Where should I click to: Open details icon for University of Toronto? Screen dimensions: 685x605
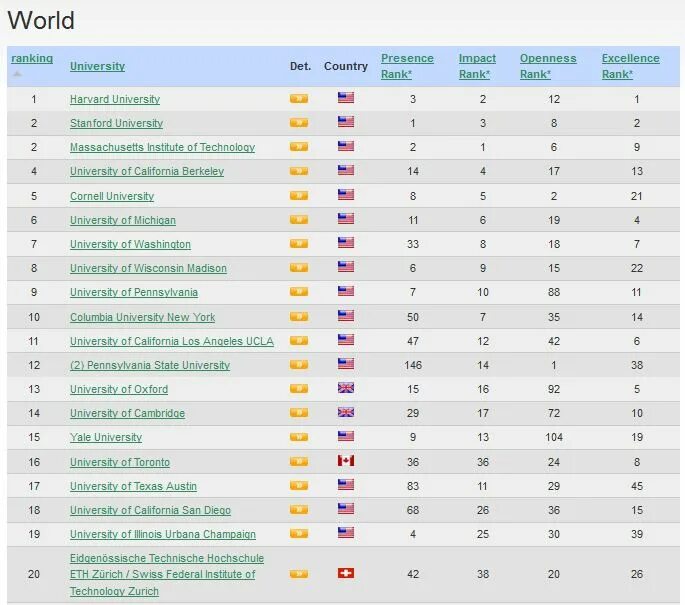pos(299,461)
